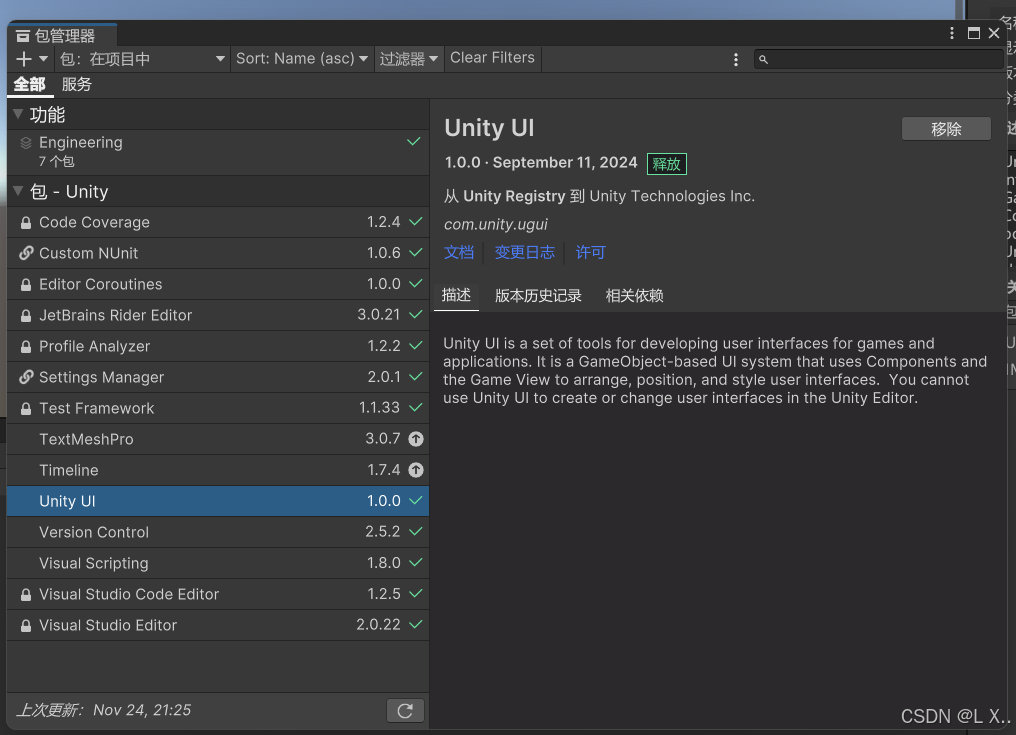Switch to the 全部 tab

click(x=30, y=85)
